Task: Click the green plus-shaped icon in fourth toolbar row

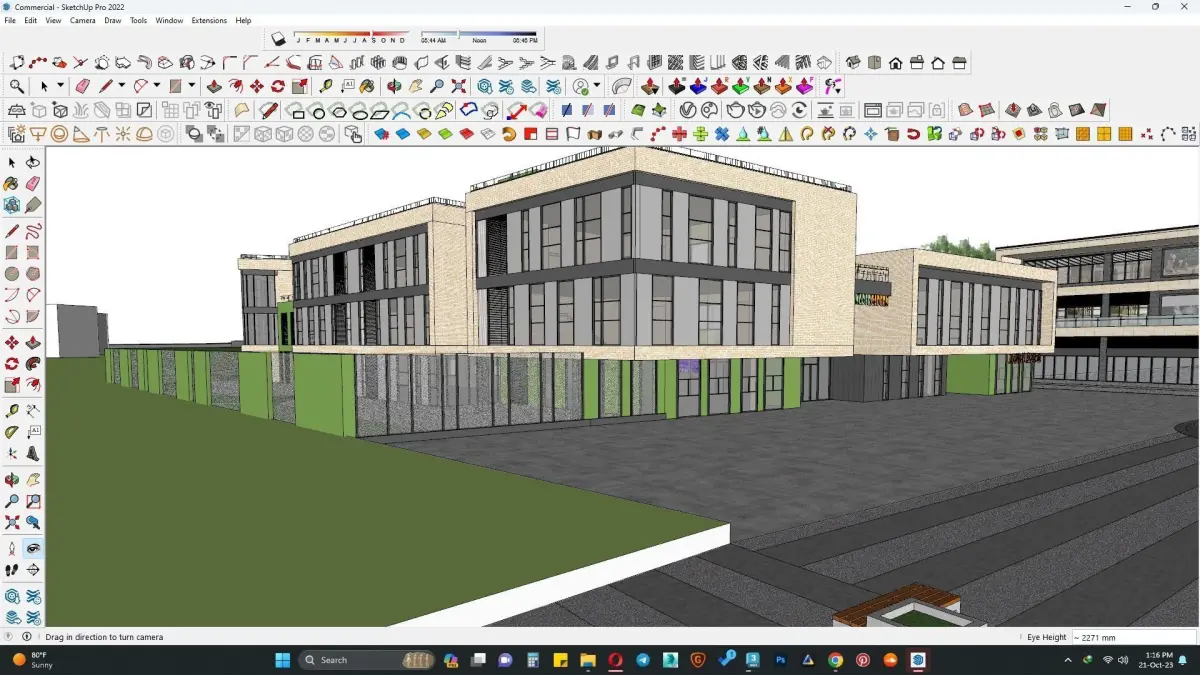Action: (x=700, y=133)
